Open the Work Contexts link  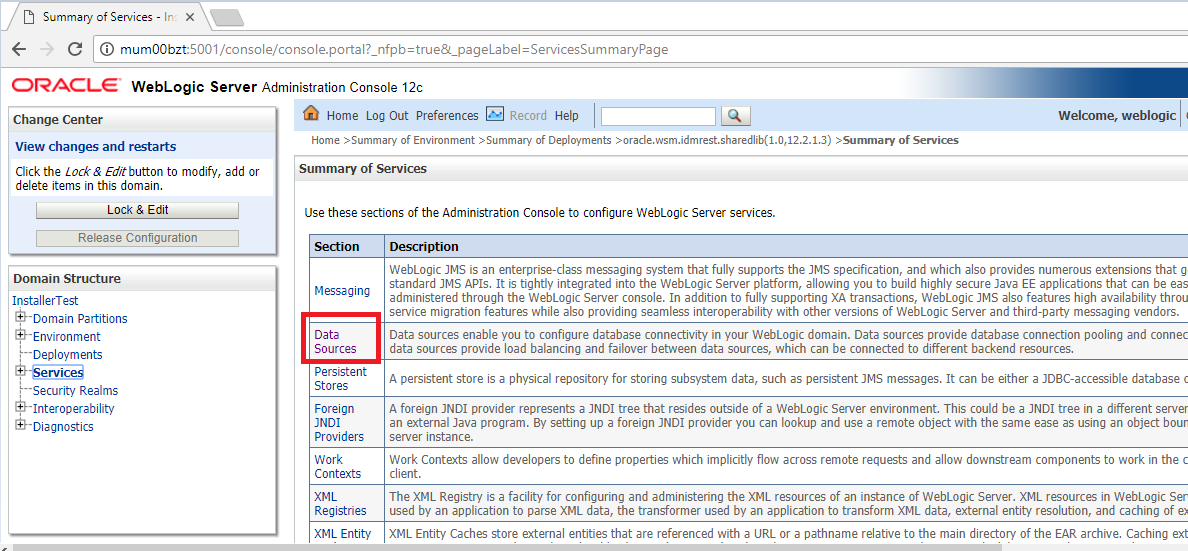(337, 467)
